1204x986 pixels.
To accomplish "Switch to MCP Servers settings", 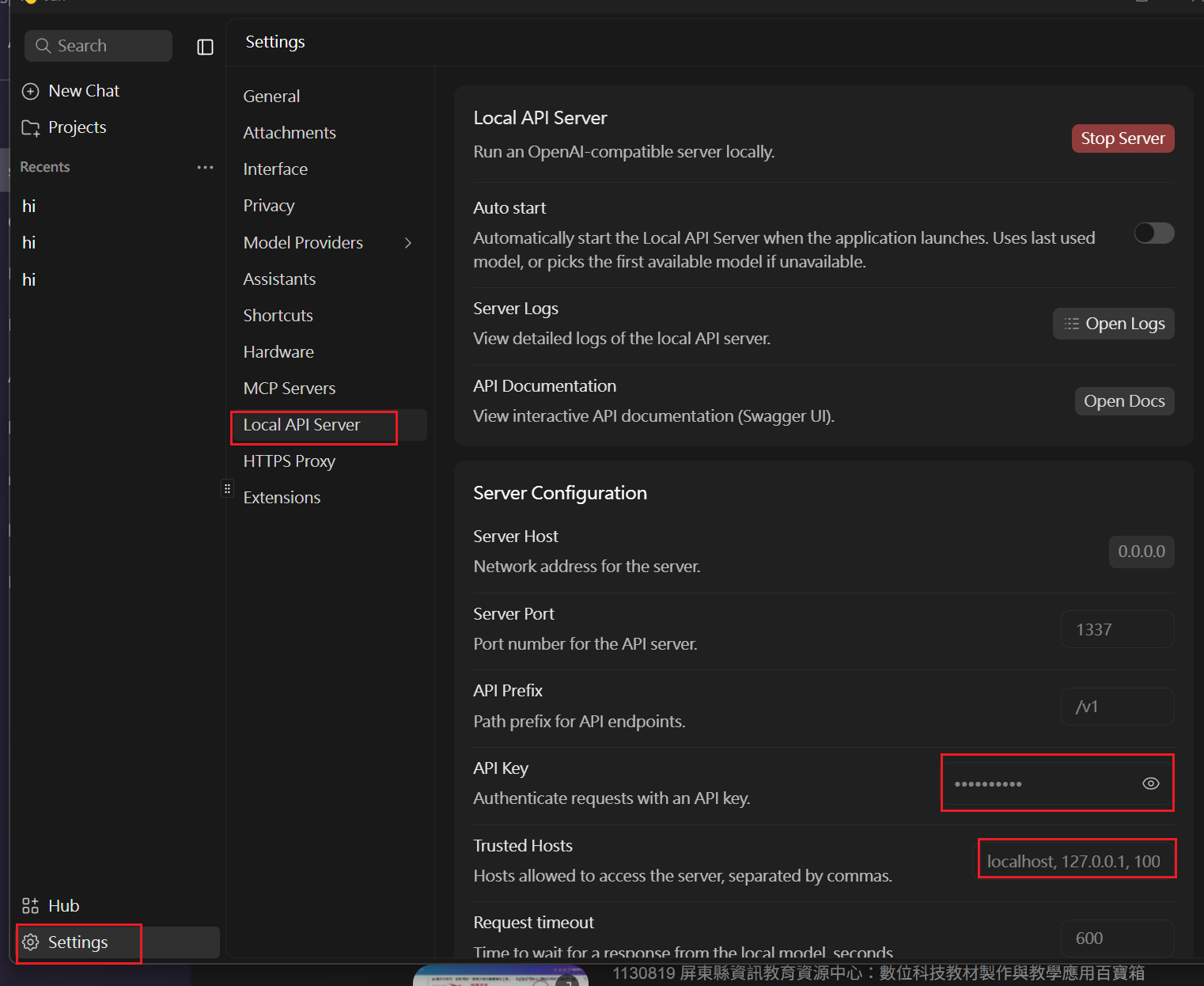I will (290, 389).
